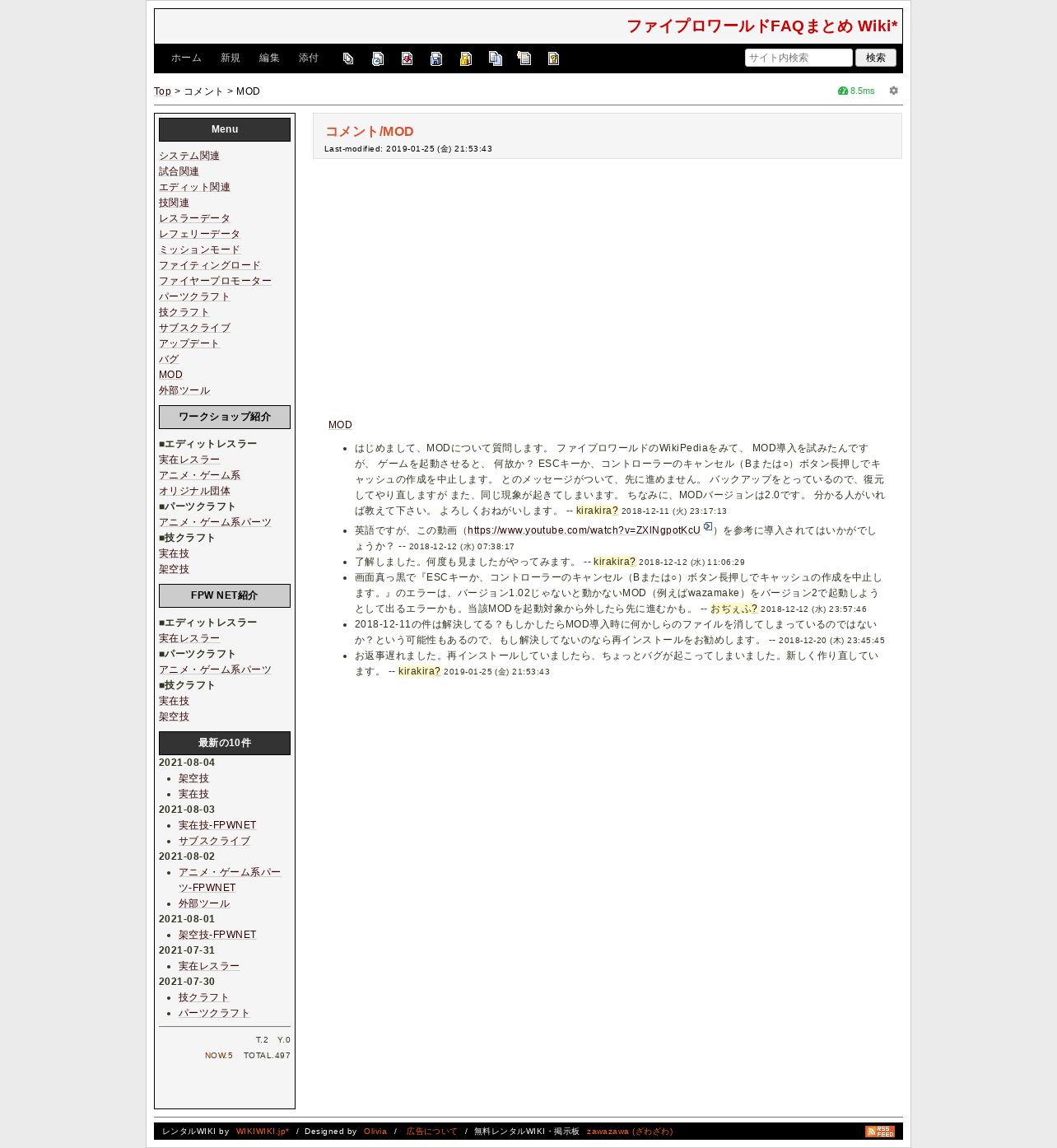1057x1148 pixels.
Task: Click the NOW.5 counter text
Action: (x=219, y=1056)
